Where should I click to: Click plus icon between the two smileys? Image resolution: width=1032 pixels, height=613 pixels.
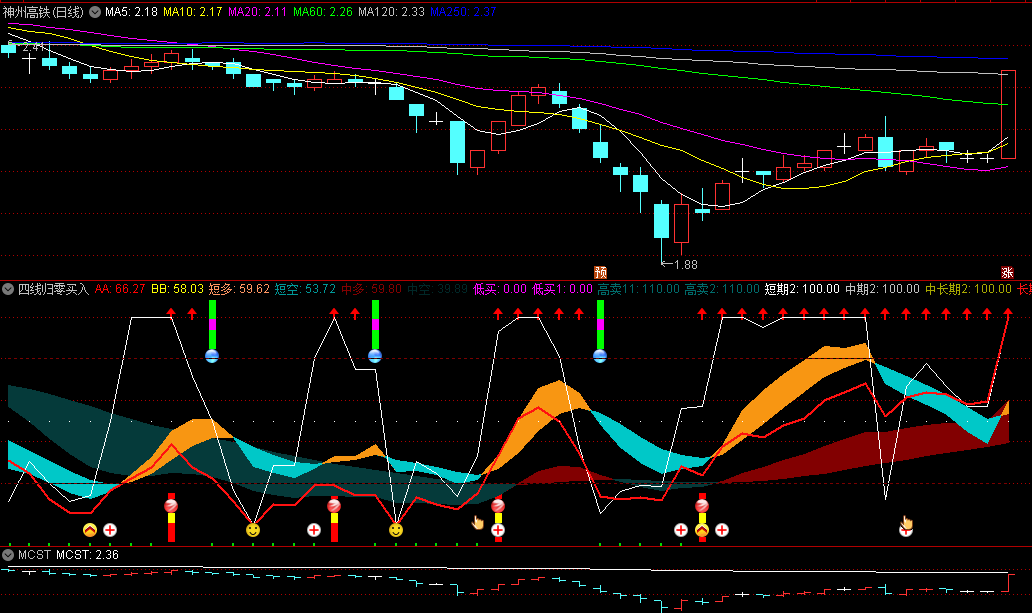pyautogui.click(x=314, y=529)
